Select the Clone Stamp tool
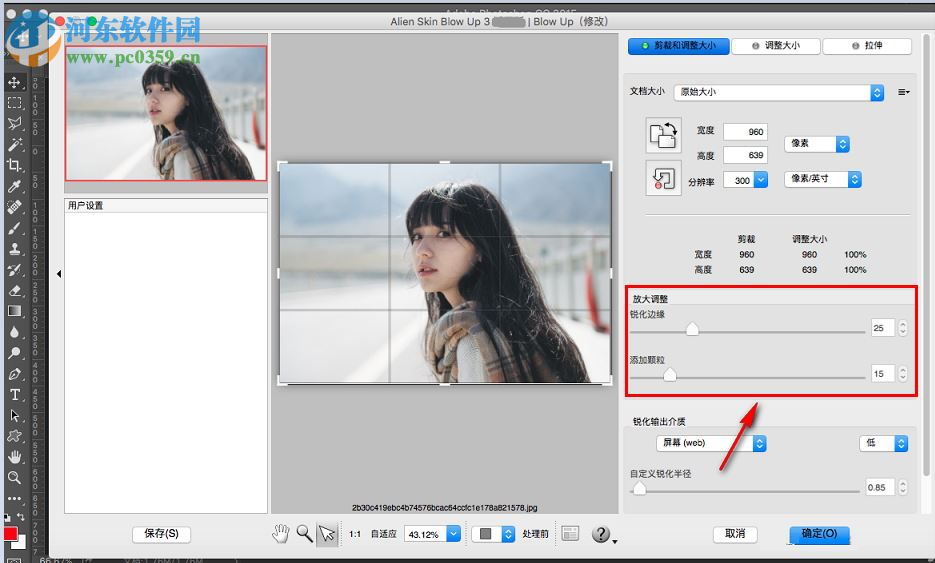The height and width of the screenshot is (563, 935). [x=14, y=249]
